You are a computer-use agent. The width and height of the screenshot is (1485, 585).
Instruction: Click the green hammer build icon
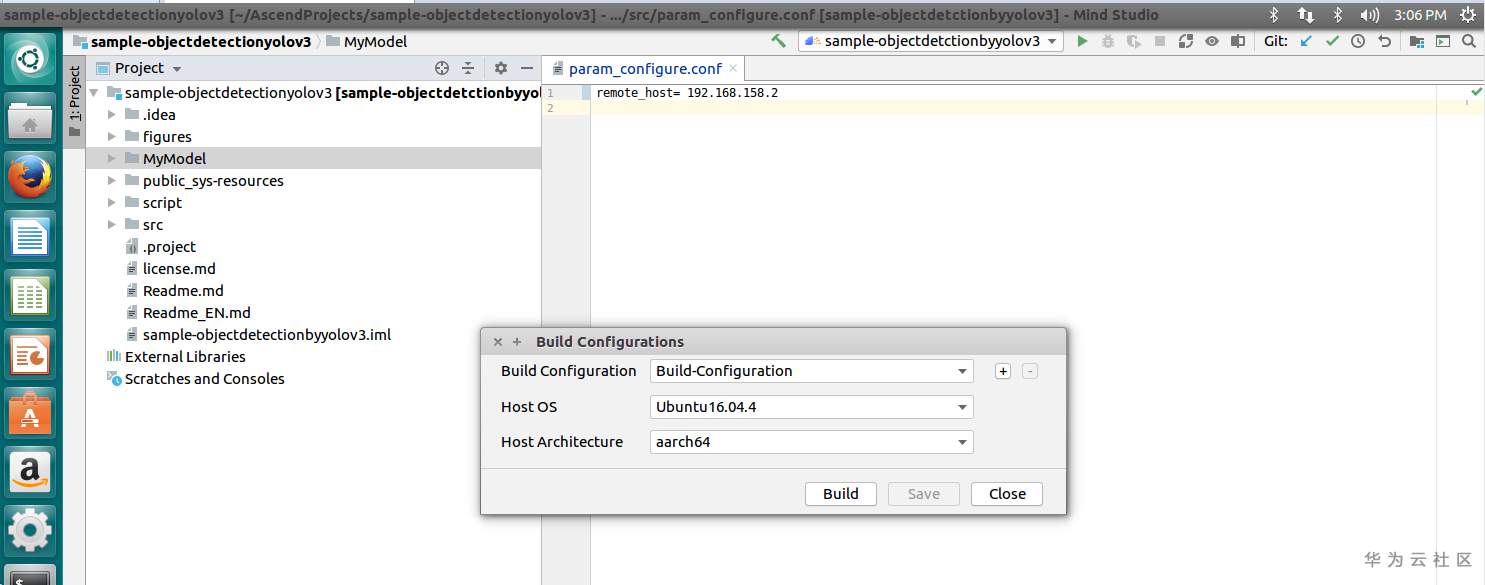point(778,41)
